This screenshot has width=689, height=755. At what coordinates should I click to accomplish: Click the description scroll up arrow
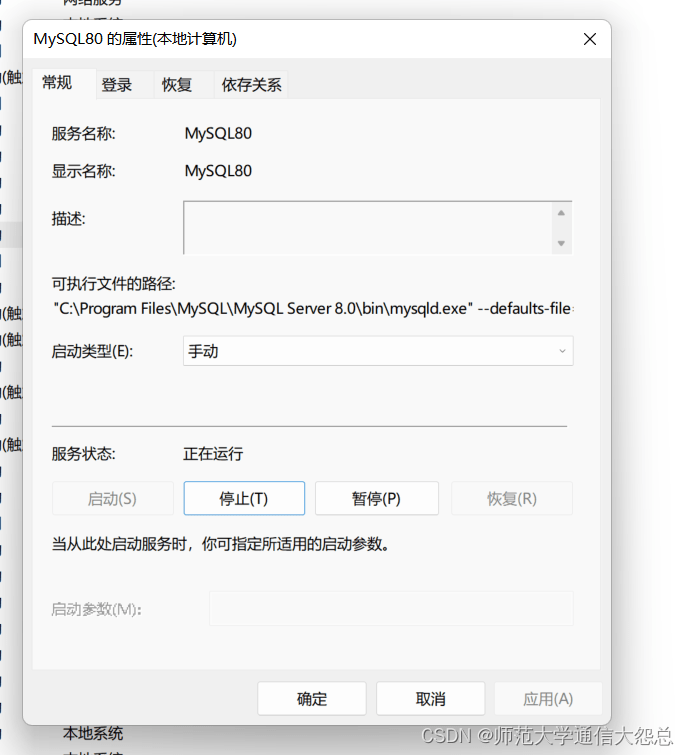tap(561, 213)
